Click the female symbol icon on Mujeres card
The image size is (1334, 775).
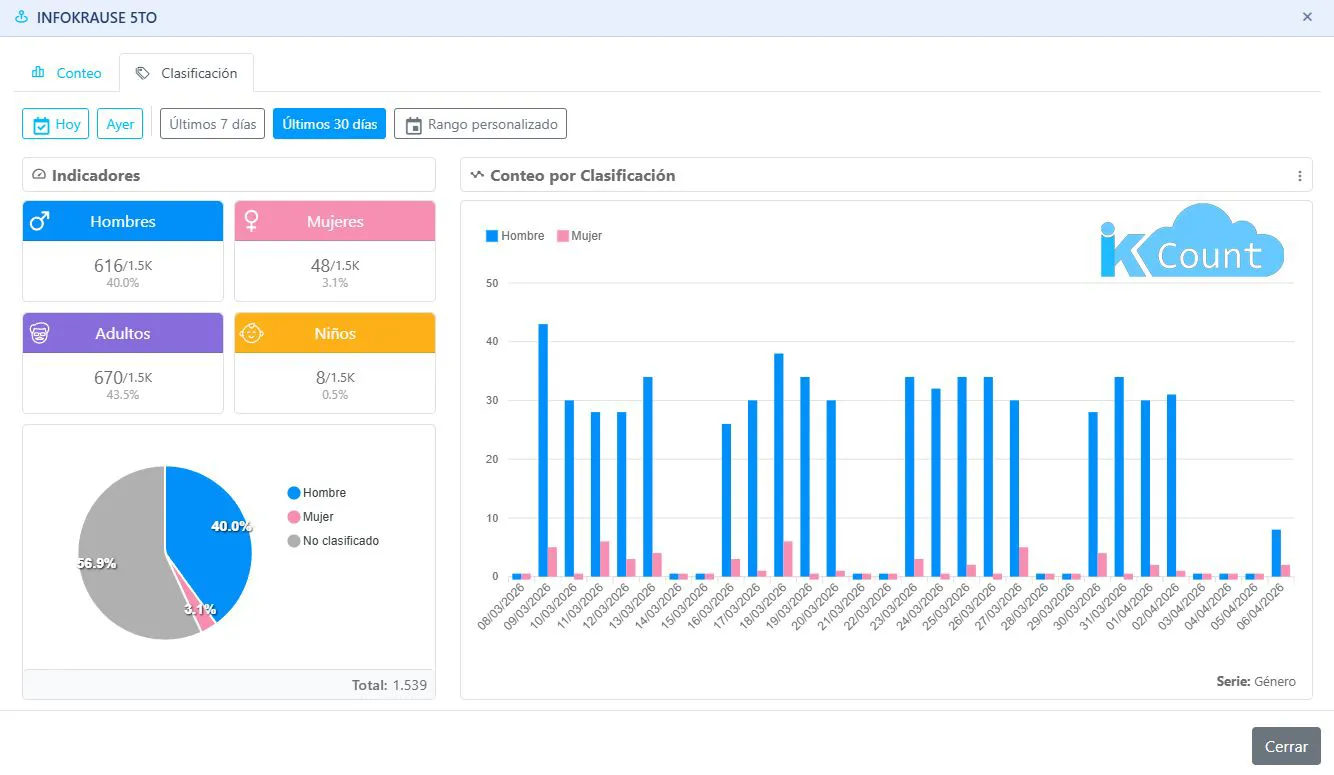tap(252, 221)
